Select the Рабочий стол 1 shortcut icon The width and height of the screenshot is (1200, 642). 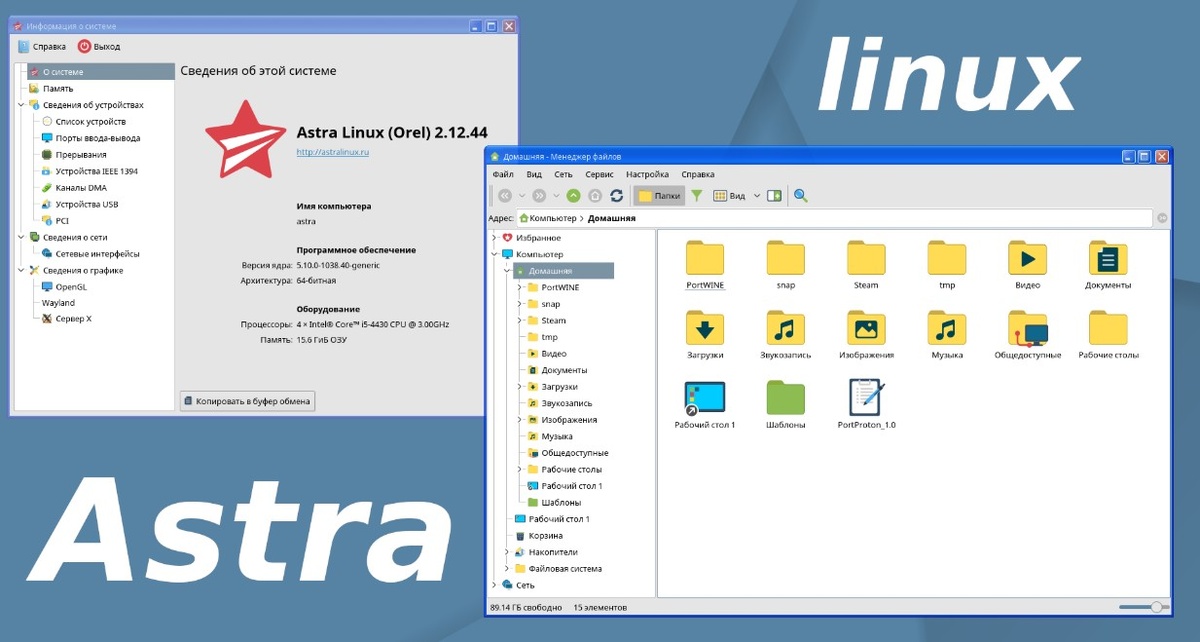coord(705,398)
